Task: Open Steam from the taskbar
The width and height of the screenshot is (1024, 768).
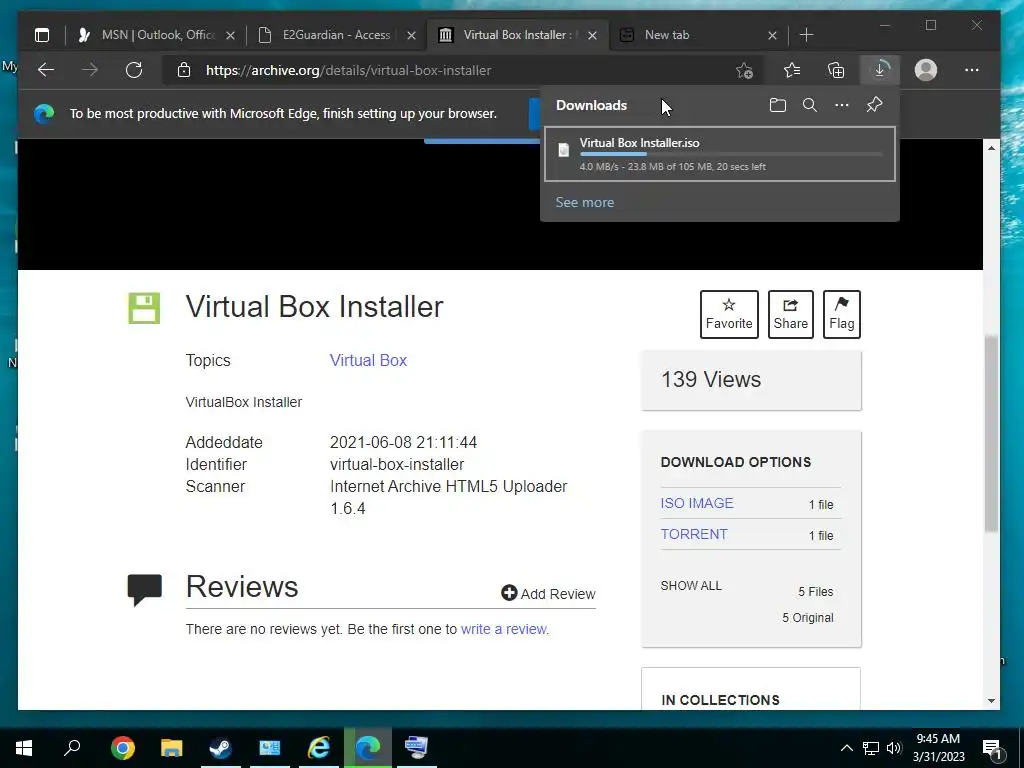Action: [221, 748]
